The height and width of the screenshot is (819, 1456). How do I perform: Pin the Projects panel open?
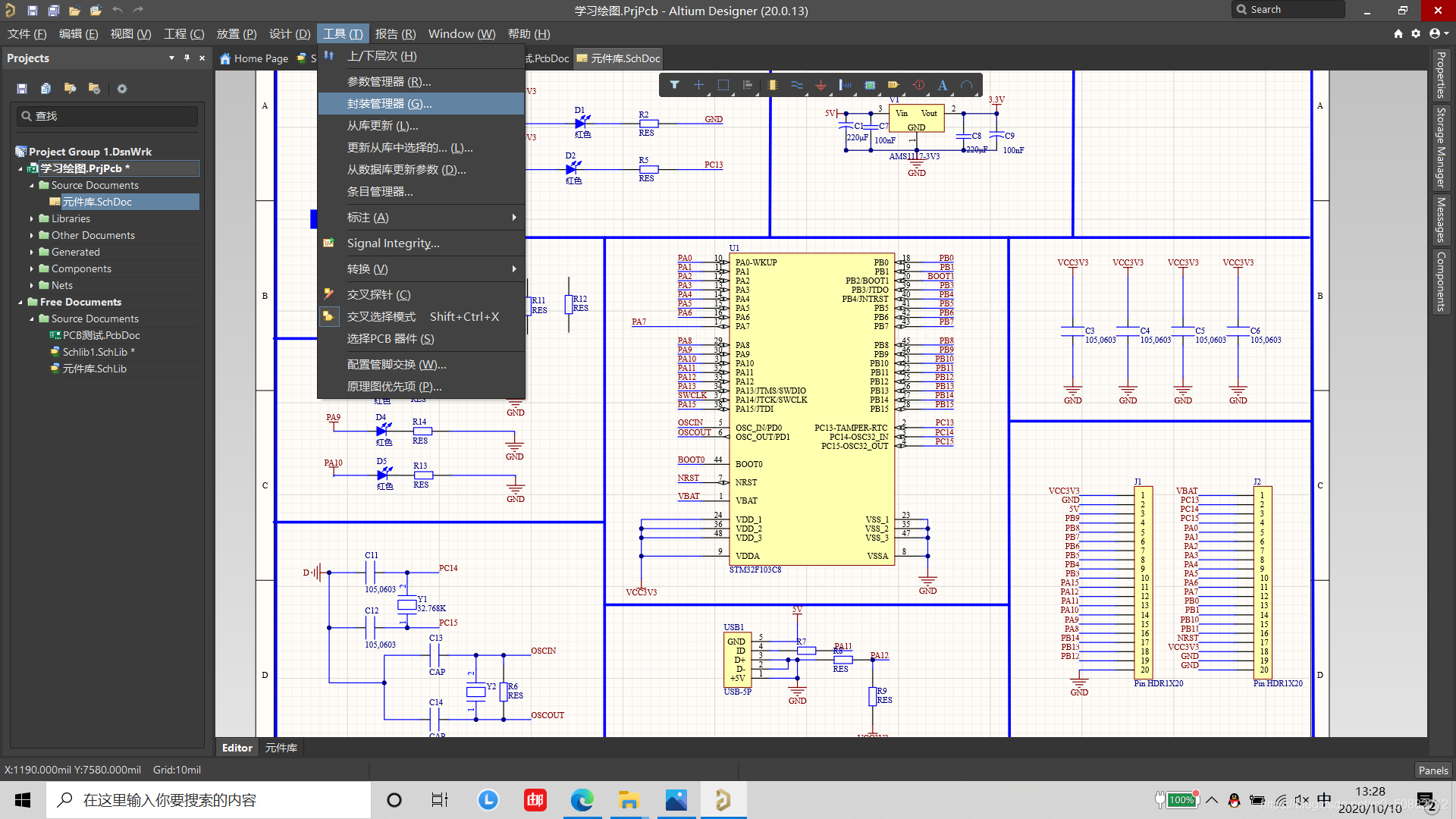187,58
